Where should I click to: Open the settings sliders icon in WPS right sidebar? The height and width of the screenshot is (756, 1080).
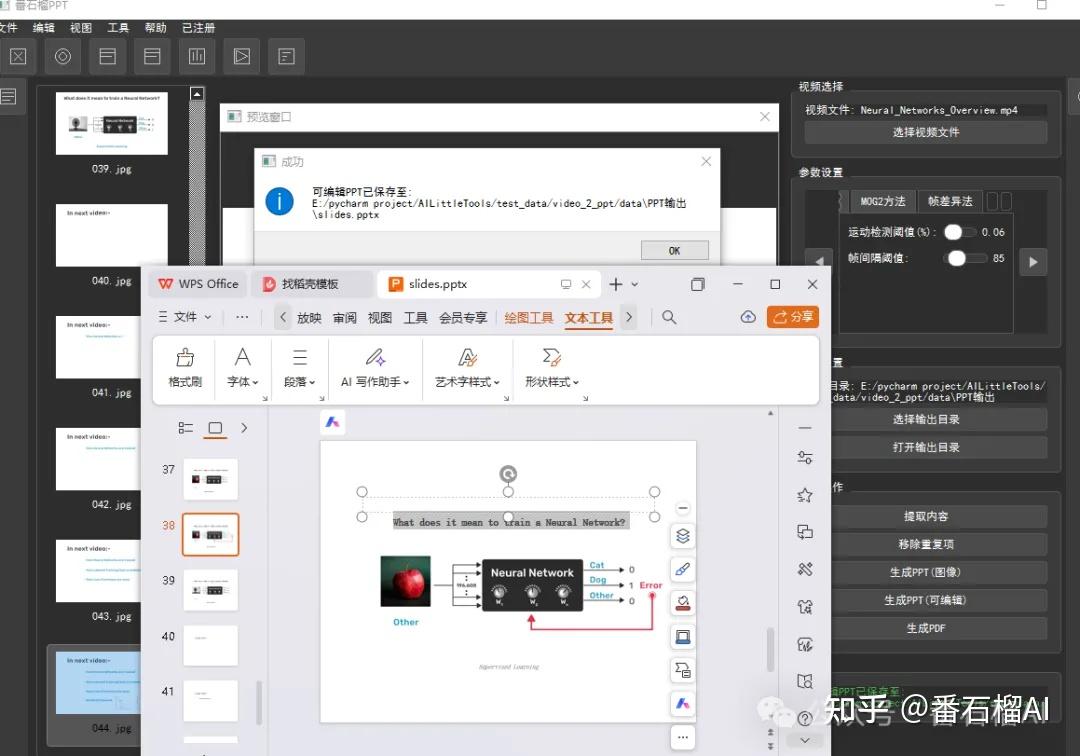tap(804, 458)
